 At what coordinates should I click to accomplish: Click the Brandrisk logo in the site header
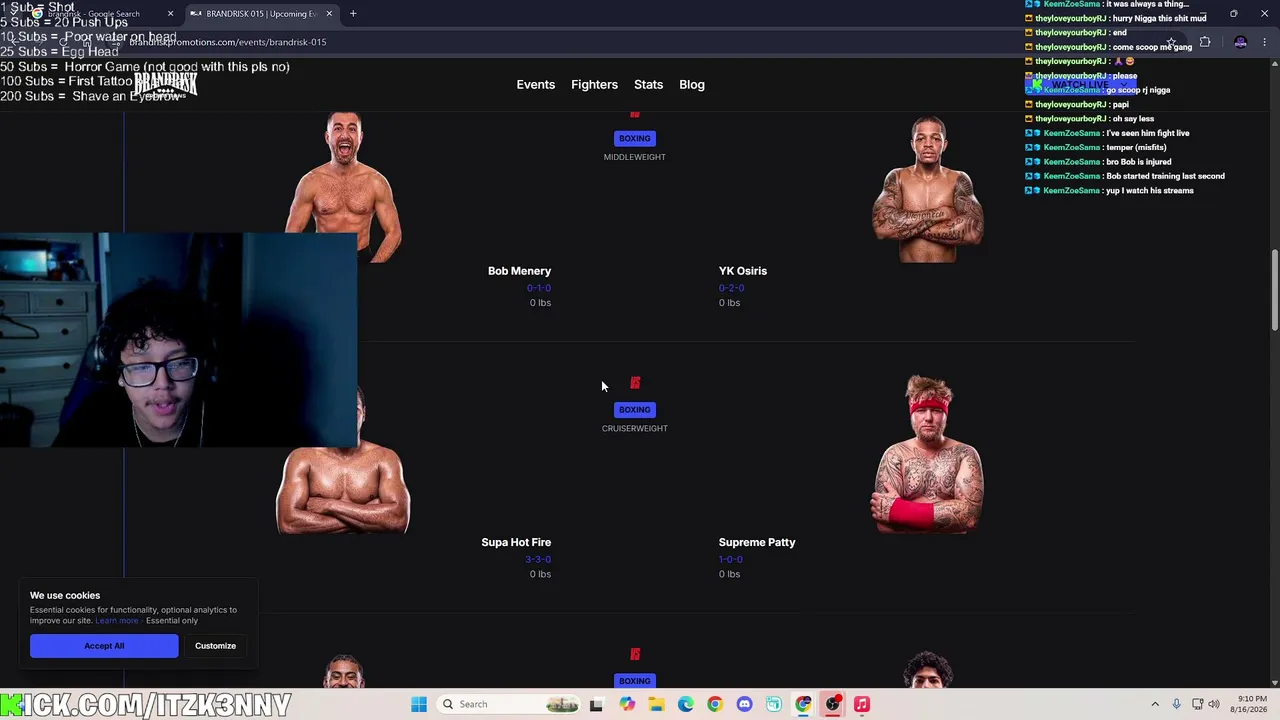(166, 84)
